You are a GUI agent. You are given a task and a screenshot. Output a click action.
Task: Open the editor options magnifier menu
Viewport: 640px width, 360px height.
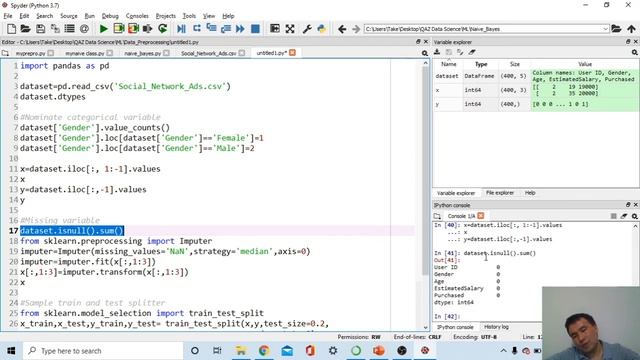(425, 53)
